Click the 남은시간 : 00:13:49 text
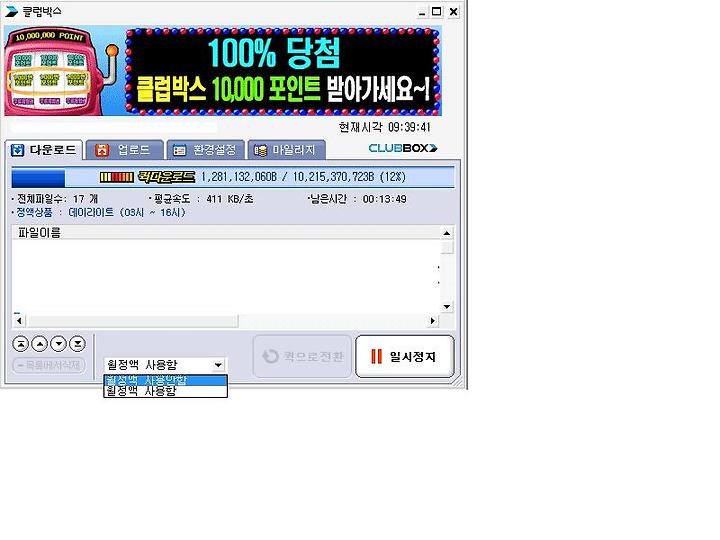 [357, 199]
